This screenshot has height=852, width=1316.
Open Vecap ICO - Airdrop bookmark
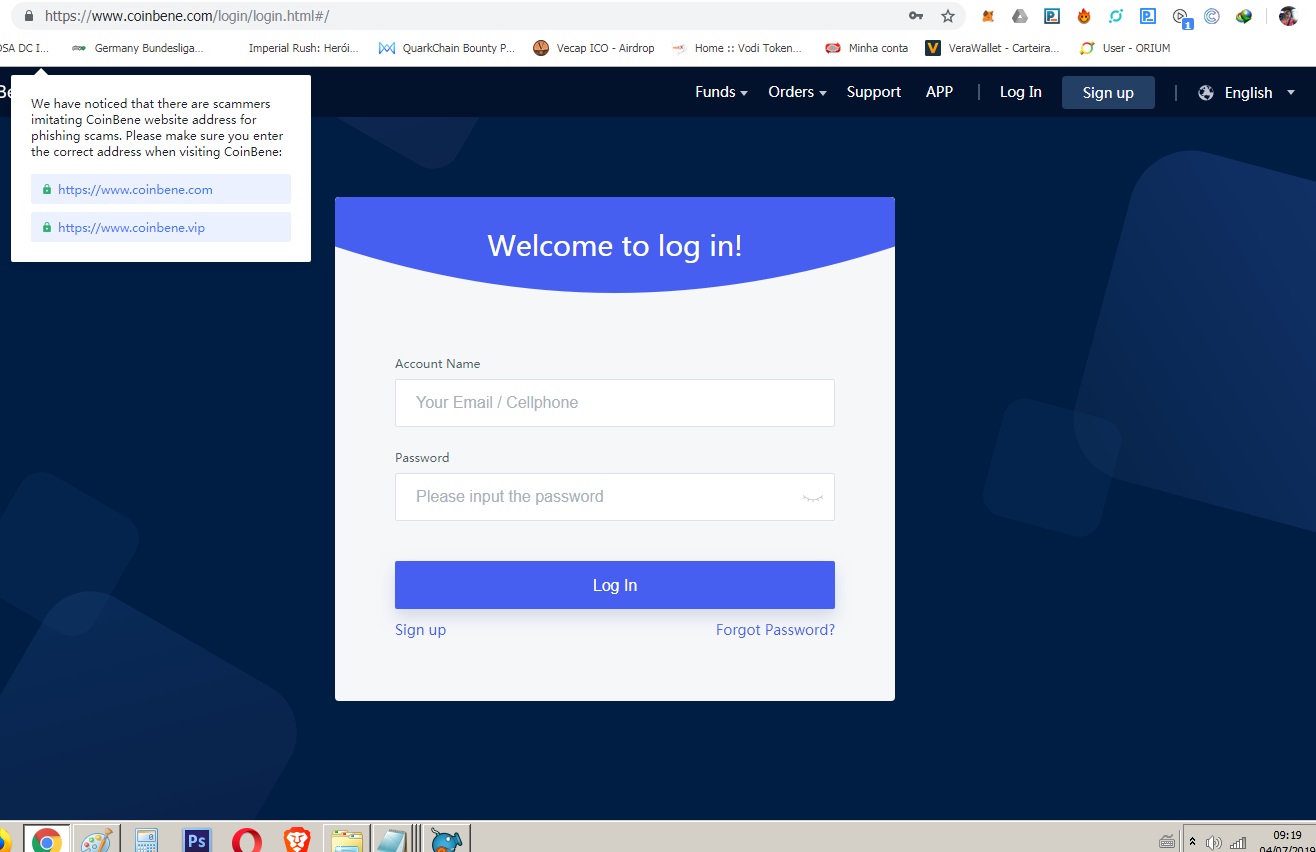click(594, 48)
